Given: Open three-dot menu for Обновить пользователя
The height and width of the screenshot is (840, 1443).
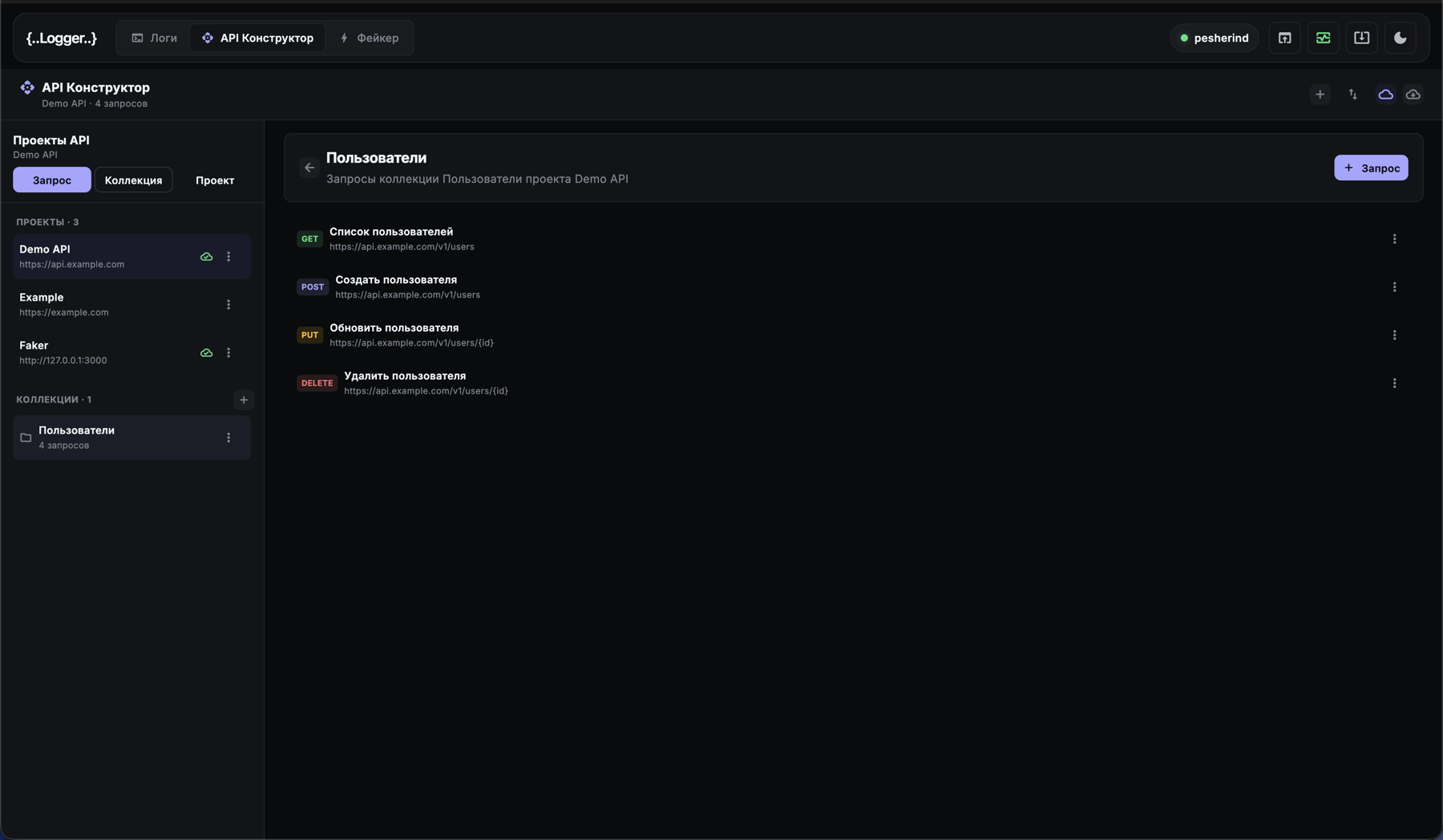Looking at the screenshot, I should click(1395, 335).
